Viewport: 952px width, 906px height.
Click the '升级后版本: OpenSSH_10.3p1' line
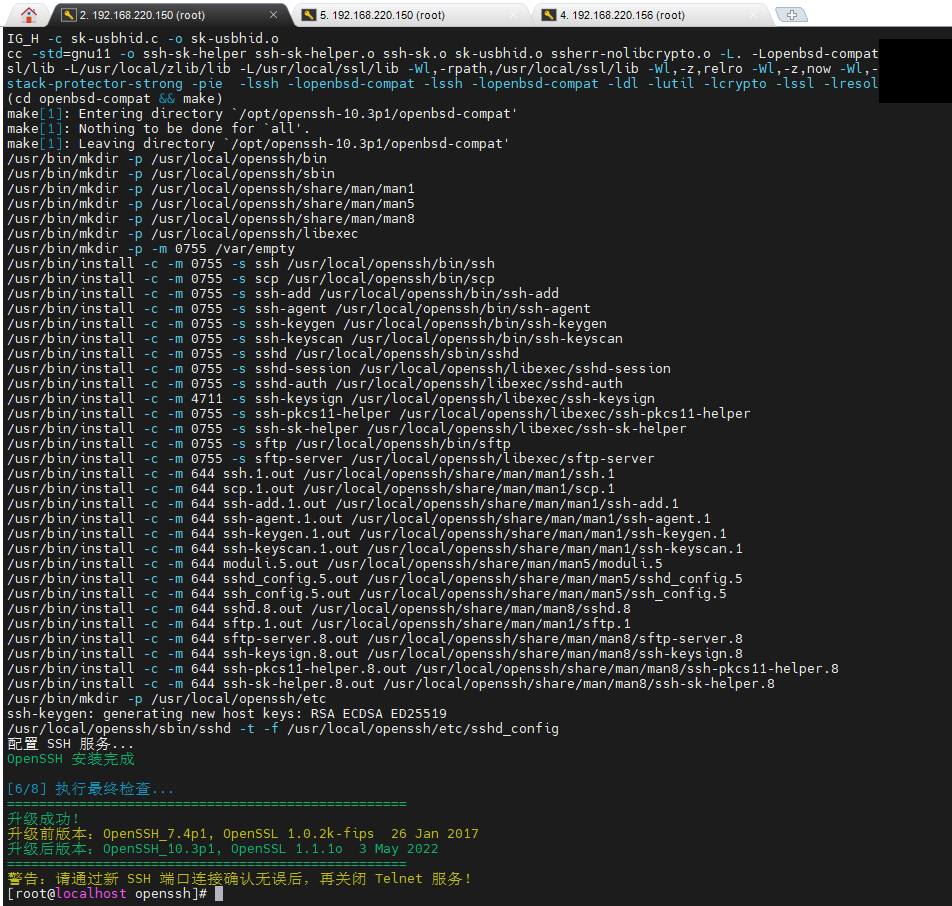[x=223, y=849]
